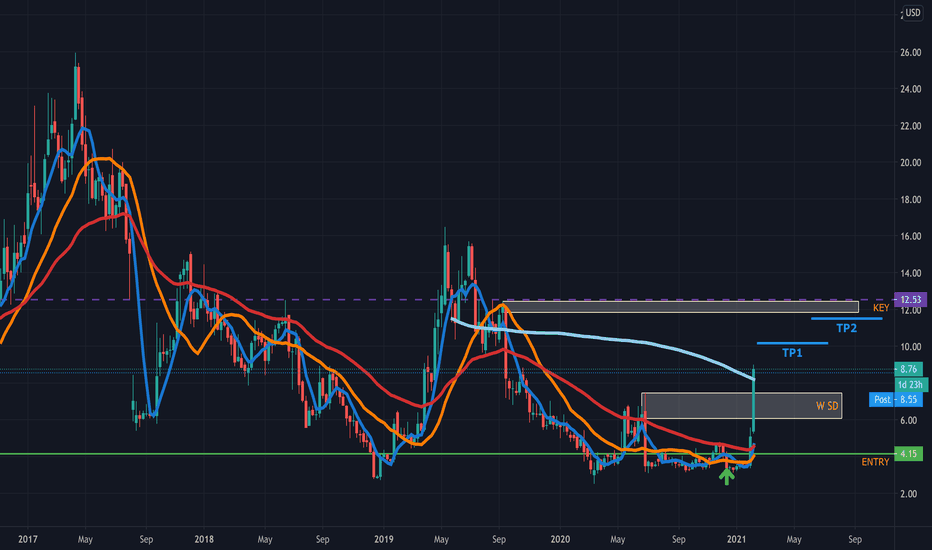Click the 14.00 price axis label
The height and width of the screenshot is (550, 932).
[x=911, y=274]
